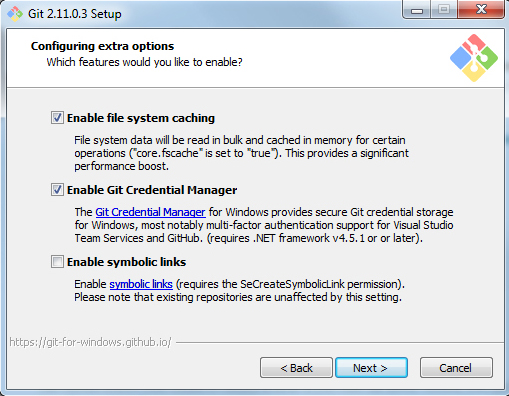Close the Git Setup window
Viewport: 509px width, 396px height.
[481, 10]
